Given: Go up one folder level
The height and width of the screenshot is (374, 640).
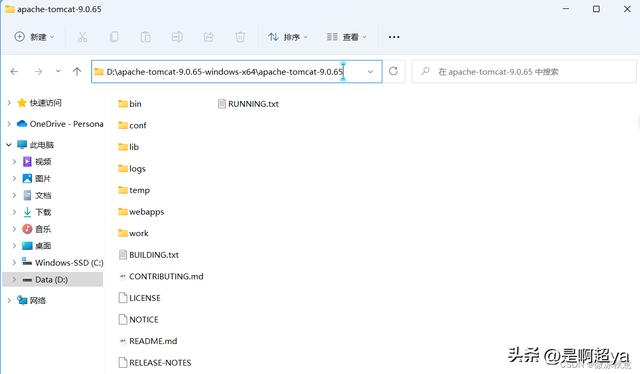Looking at the screenshot, I should 77,72.
